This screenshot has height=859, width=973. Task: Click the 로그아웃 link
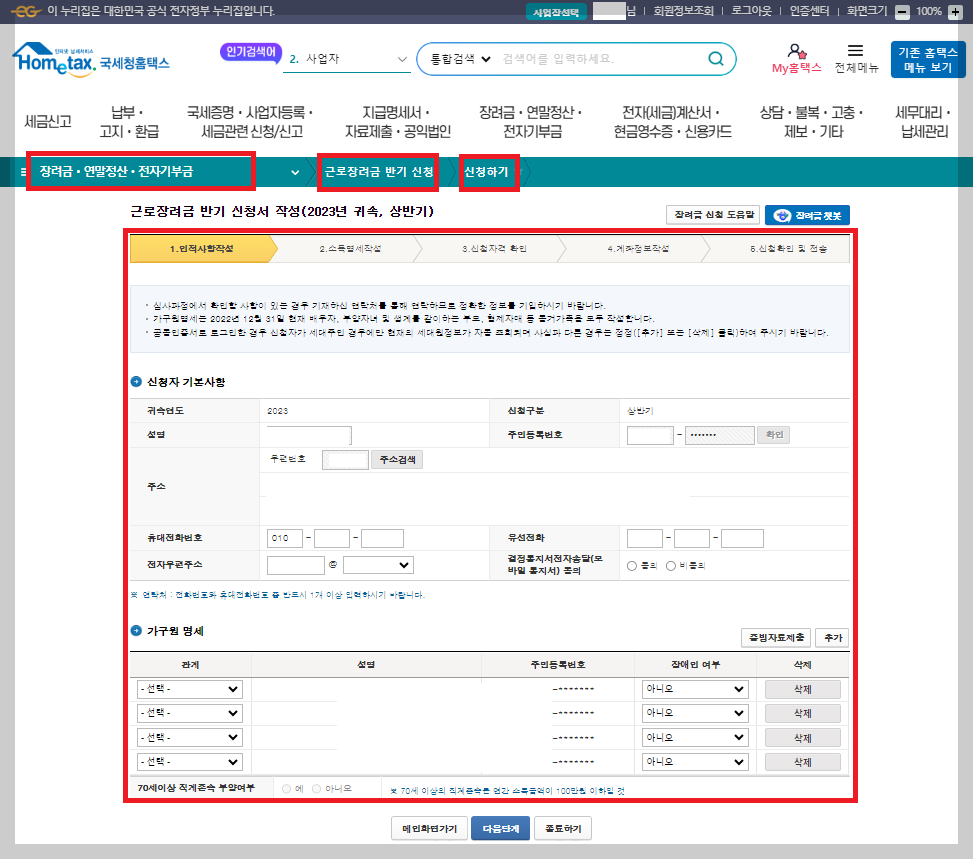751,11
